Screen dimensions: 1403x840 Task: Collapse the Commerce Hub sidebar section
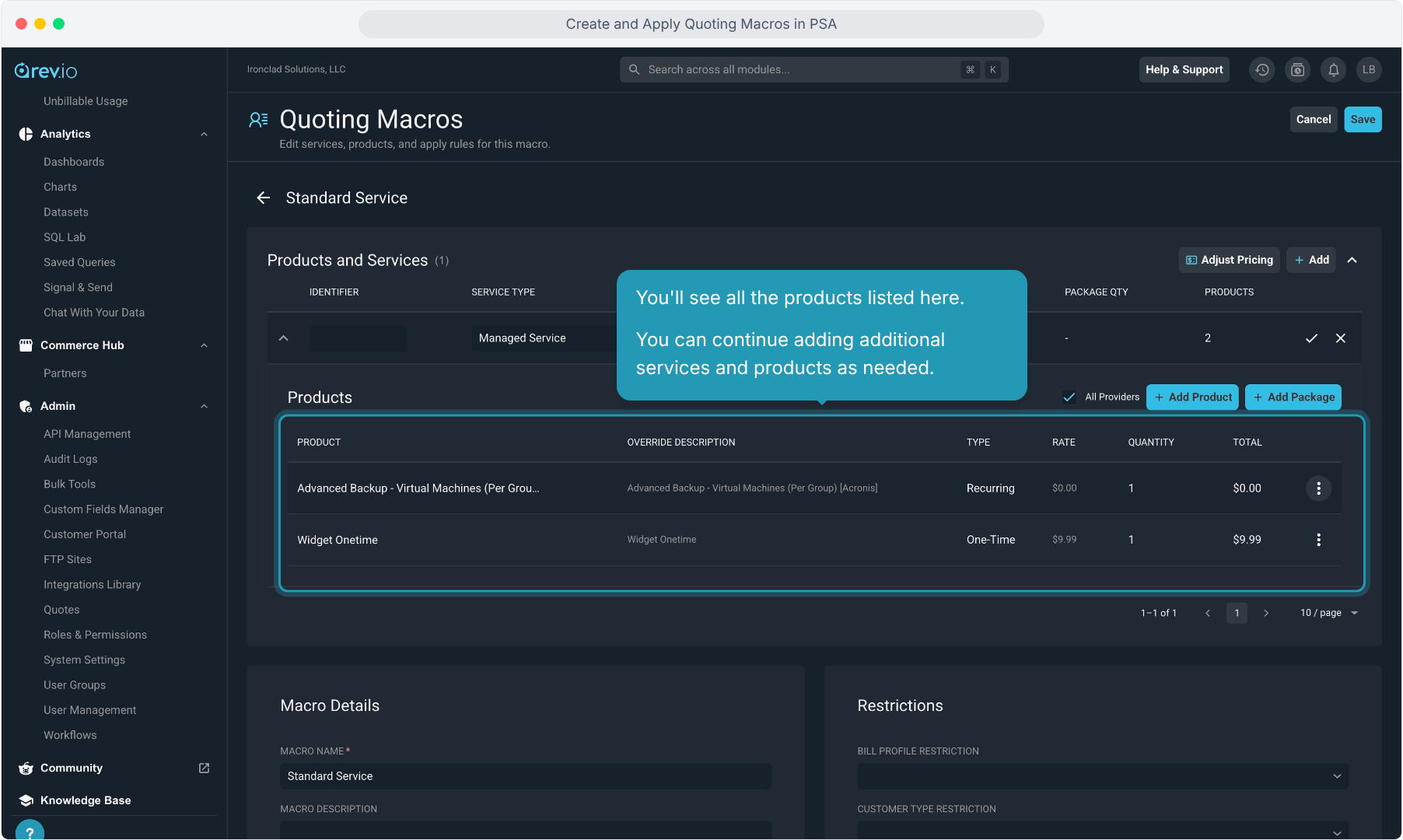[204, 345]
